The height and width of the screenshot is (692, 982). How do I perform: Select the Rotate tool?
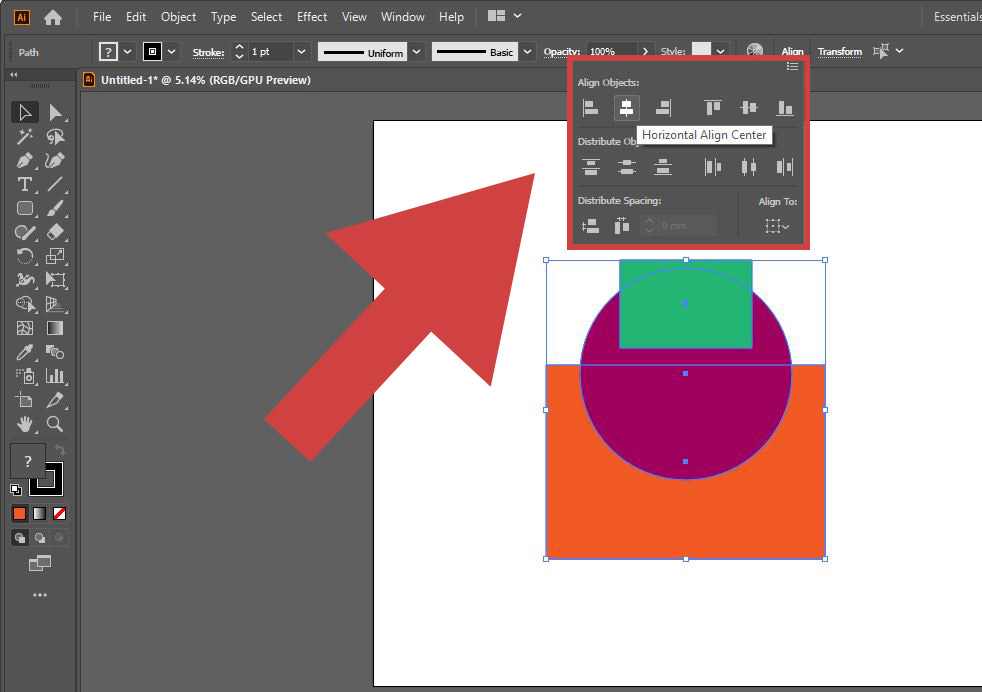coord(25,256)
